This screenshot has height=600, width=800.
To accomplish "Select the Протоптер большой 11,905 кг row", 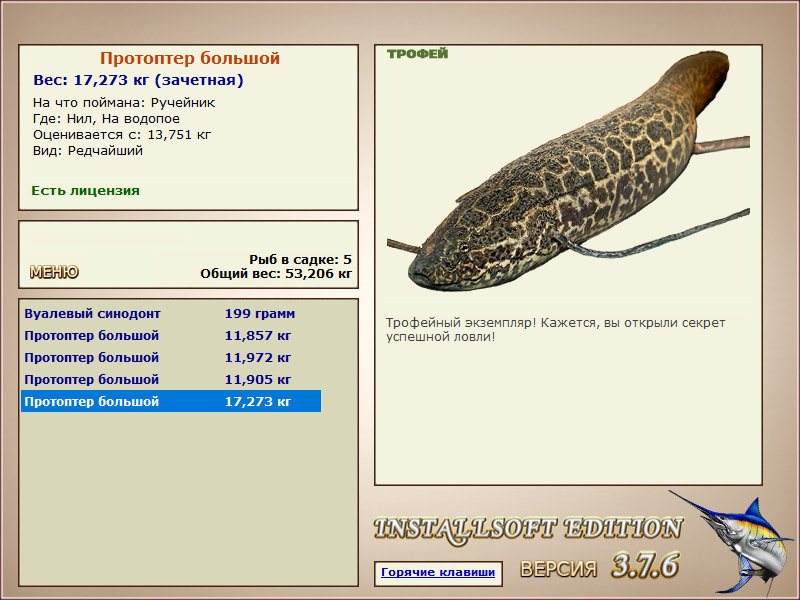I will (171, 380).
